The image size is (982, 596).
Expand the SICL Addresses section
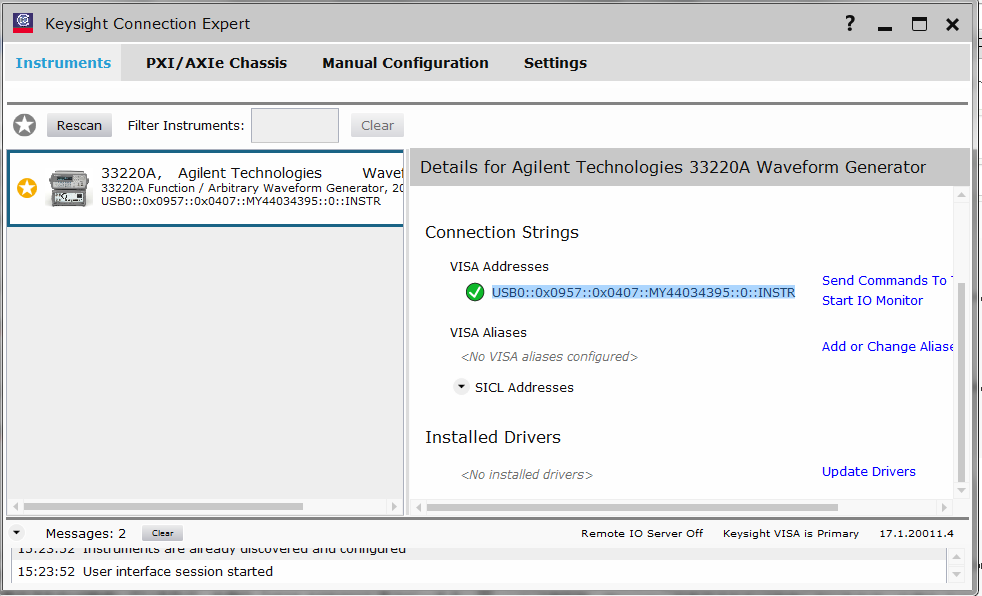click(x=461, y=386)
